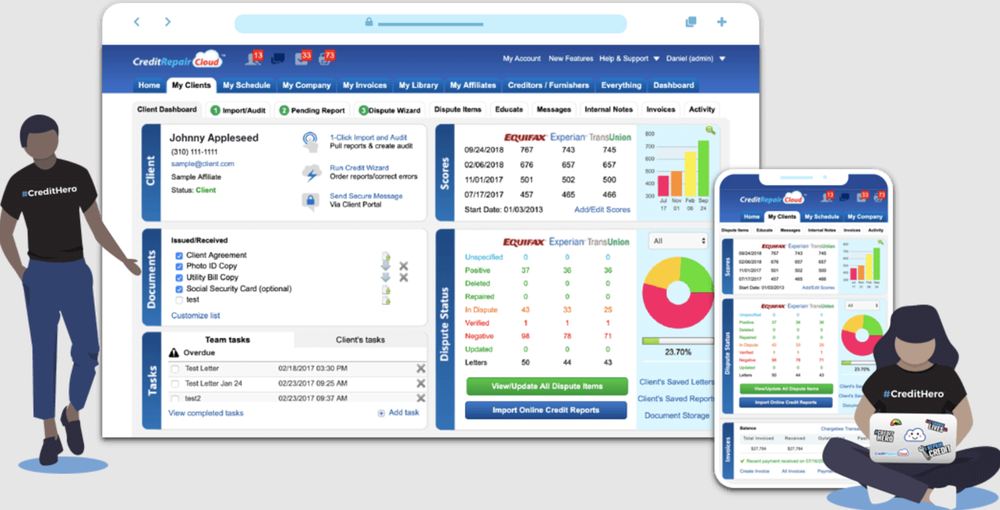Switch to the My Schedule tab on desktop
Screen dimensions: 1000x510
[246, 85]
